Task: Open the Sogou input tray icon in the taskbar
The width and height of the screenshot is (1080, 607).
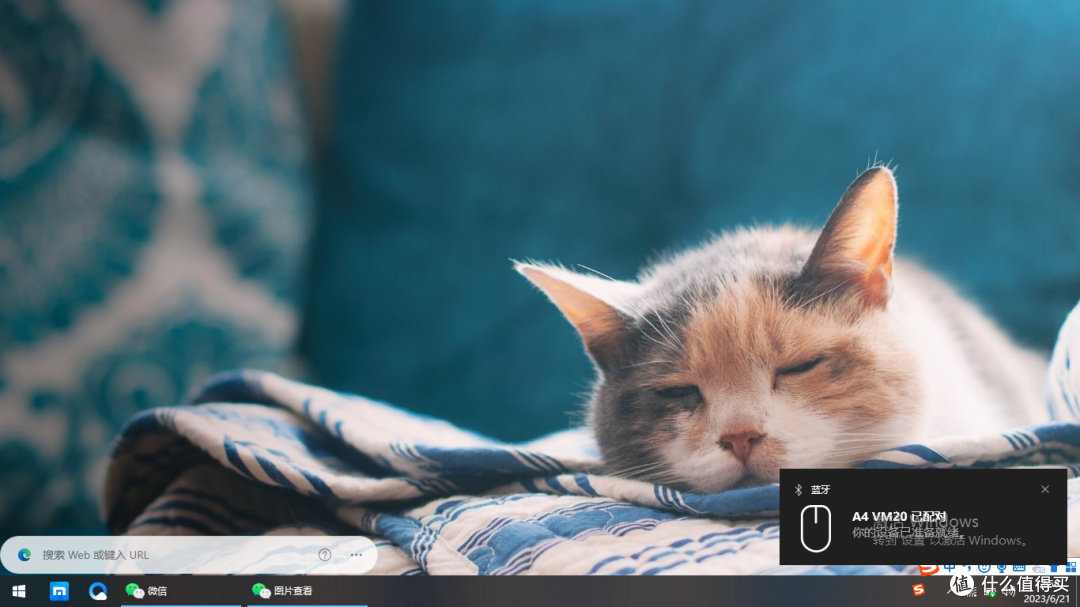Action: tap(918, 590)
